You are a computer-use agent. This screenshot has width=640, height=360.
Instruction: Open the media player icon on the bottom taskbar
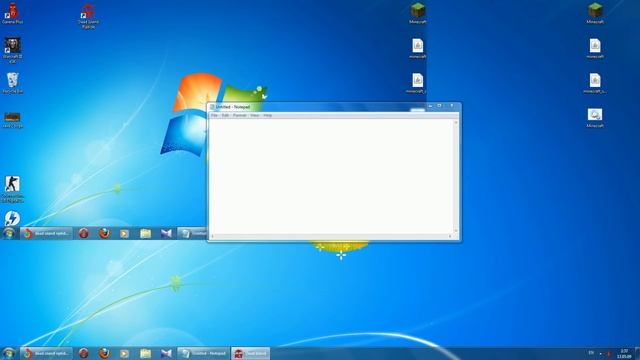pyautogui.click(x=124, y=353)
